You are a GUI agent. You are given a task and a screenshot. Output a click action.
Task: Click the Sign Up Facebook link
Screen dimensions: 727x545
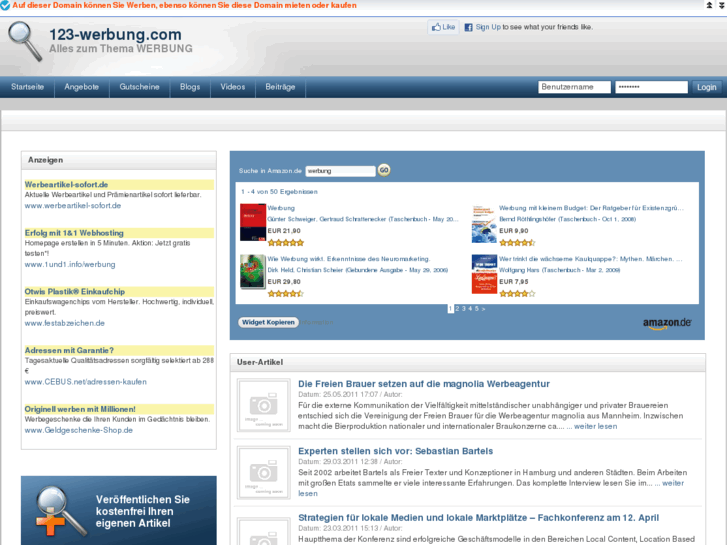click(488, 27)
